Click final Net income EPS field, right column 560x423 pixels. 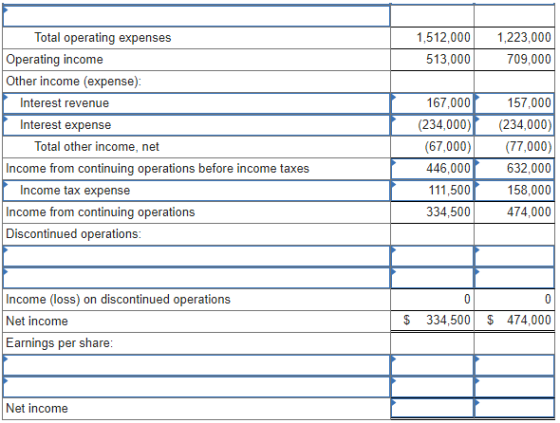514,408
